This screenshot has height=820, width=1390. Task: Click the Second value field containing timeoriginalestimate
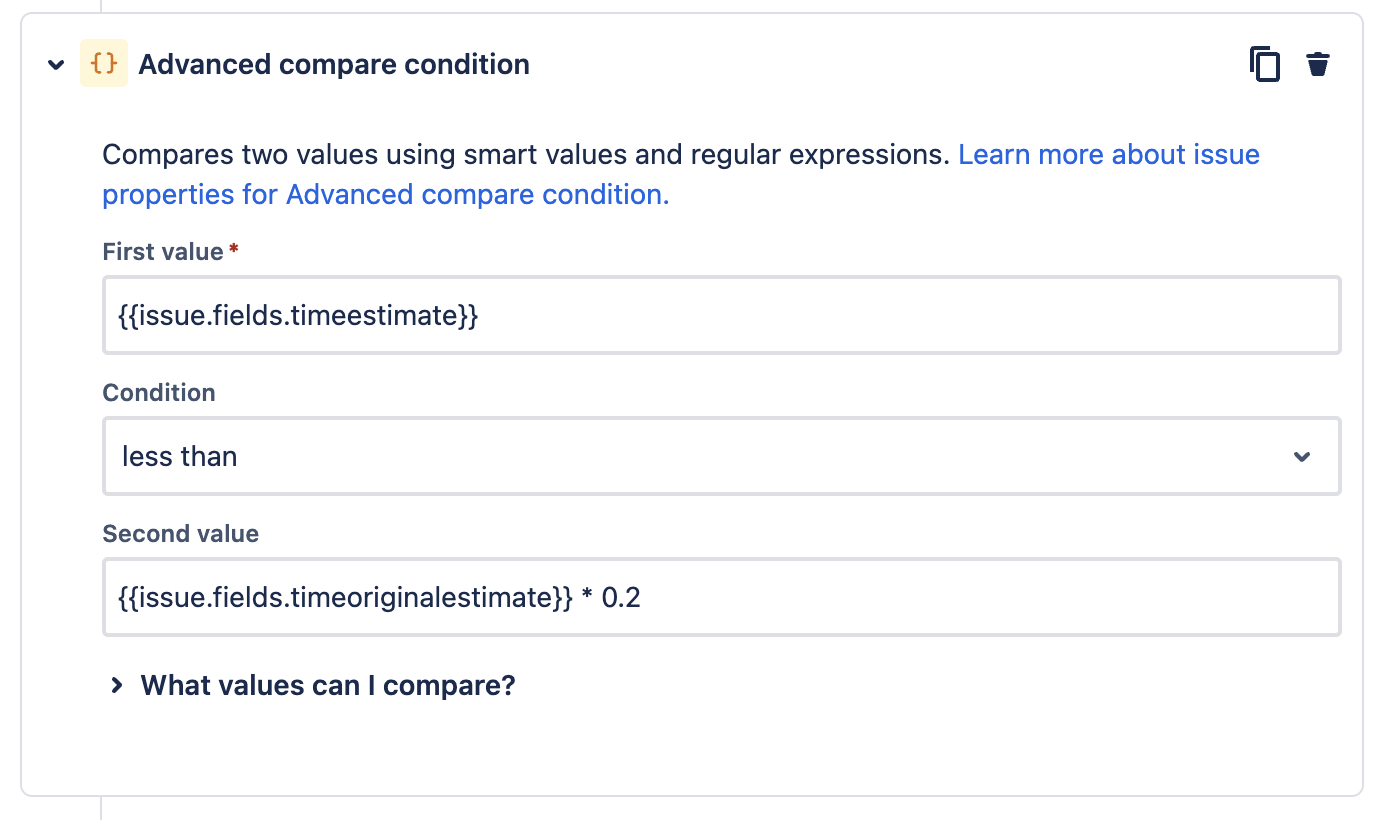pyautogui.click(x=720, y=595)
